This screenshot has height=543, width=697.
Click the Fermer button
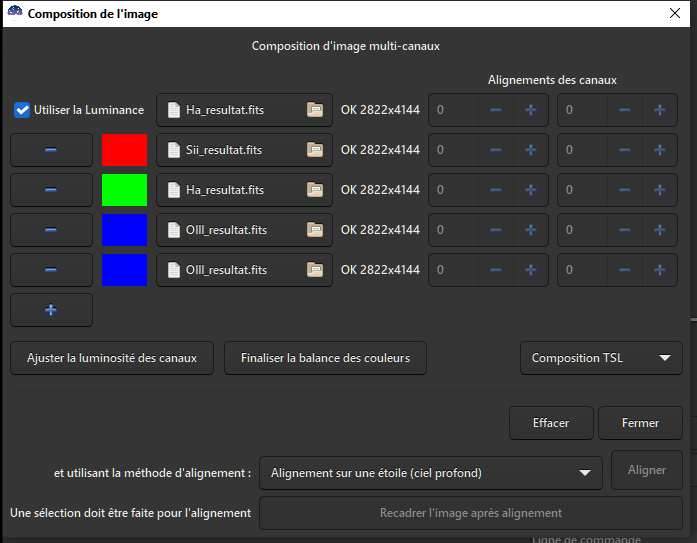pos(641,423)
